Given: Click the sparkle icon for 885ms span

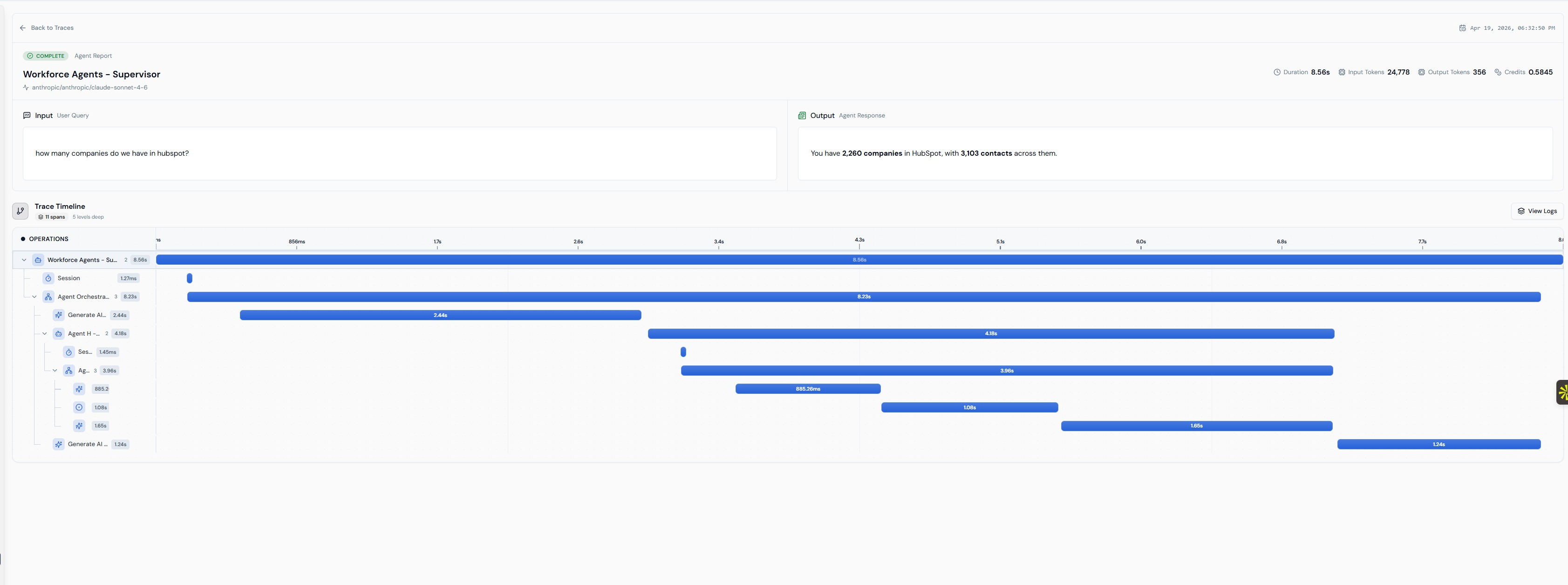Looking at the screenshot, I should (79, 389).
